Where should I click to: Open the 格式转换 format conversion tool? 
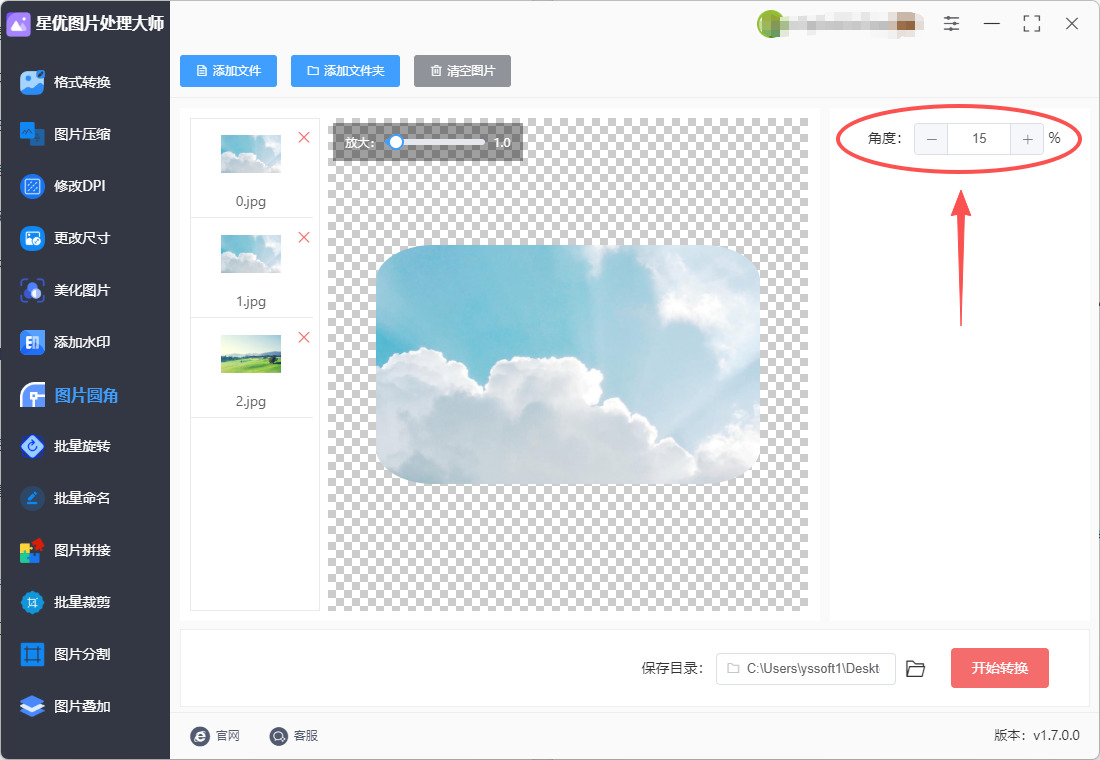point(66,82)
